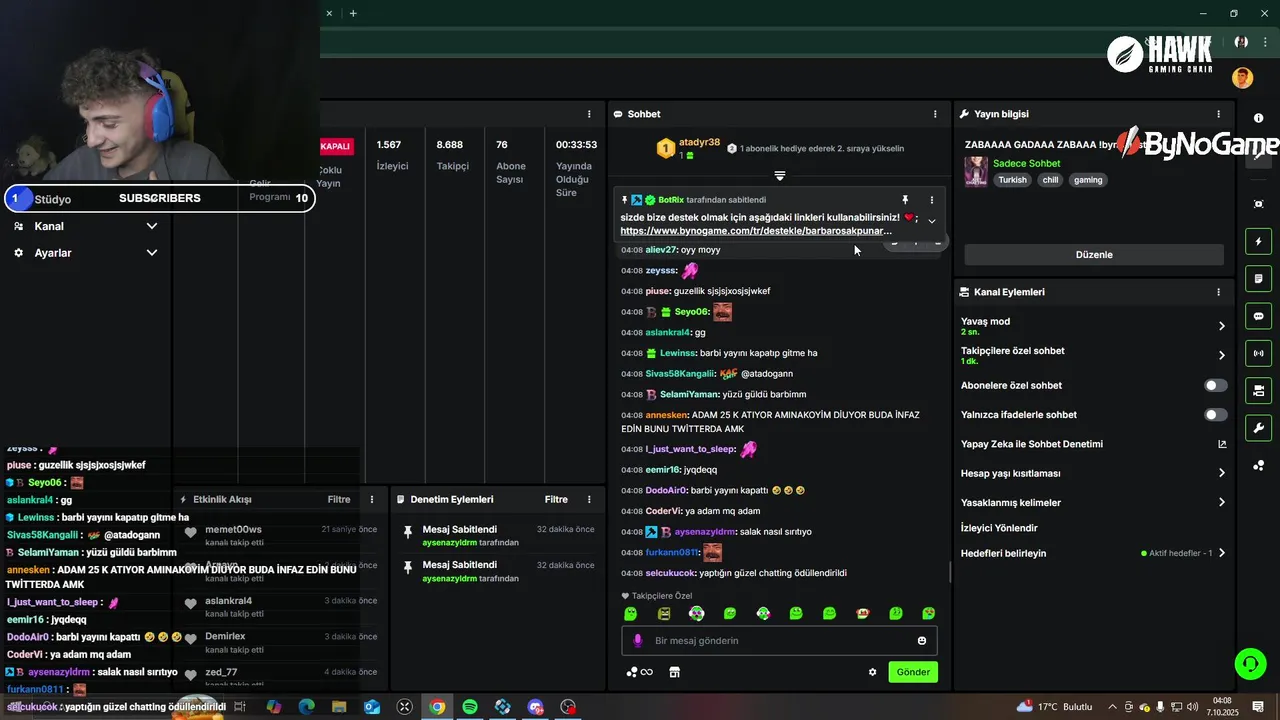Open the Etkinlik Akışı three-dot menu

372,499
